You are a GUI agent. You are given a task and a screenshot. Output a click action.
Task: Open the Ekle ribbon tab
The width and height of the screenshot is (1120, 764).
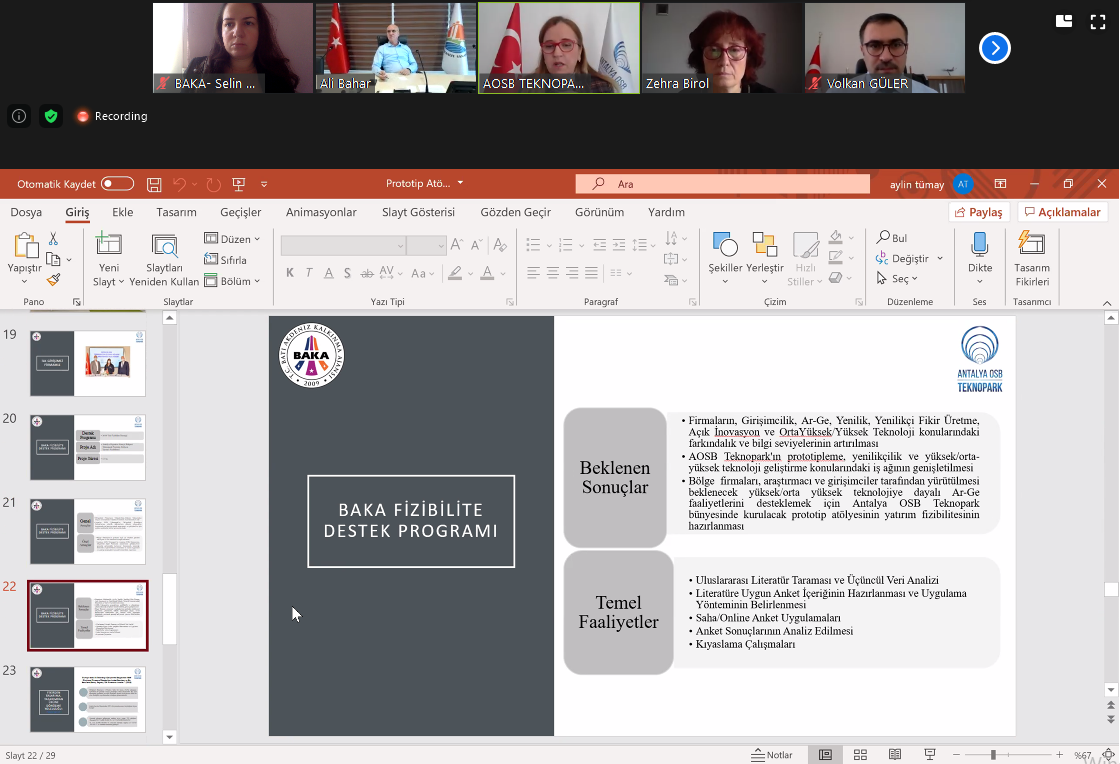pyautogui.click(x=123, y=212)
